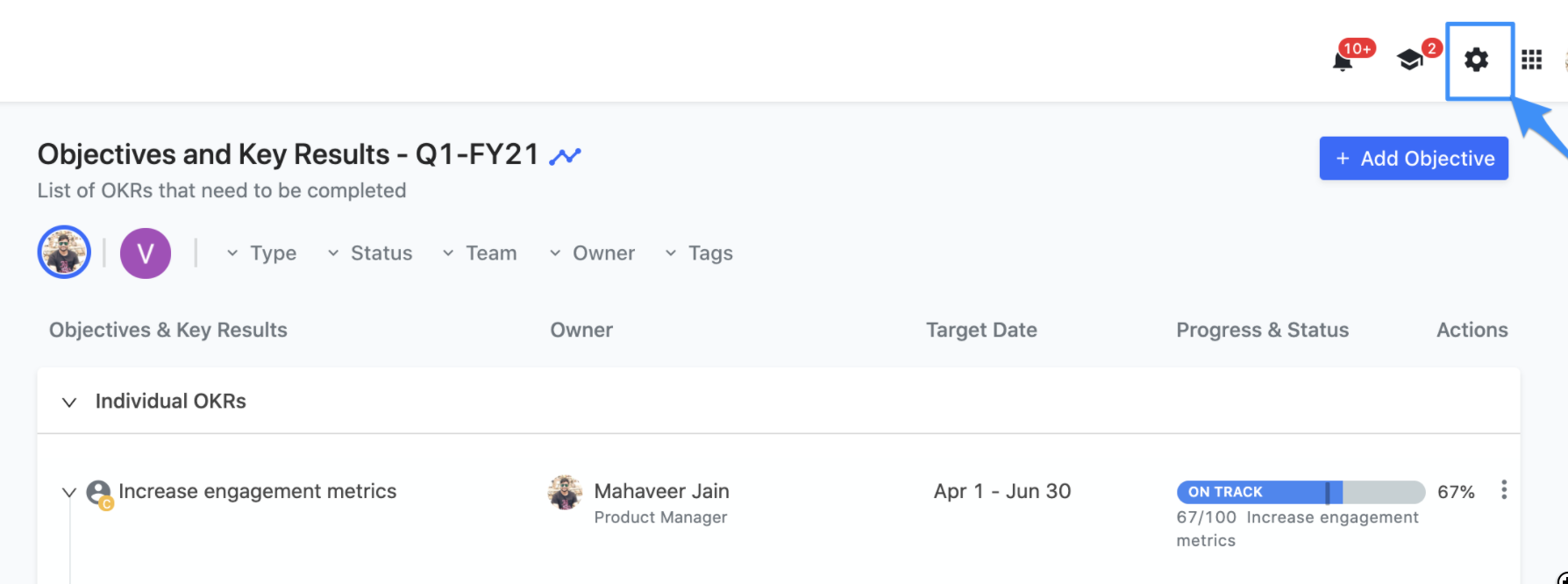The image size is (1568, 584).
Task: Click Mahaveer Jain's avatar in Owner column
Action: point(565,493)
